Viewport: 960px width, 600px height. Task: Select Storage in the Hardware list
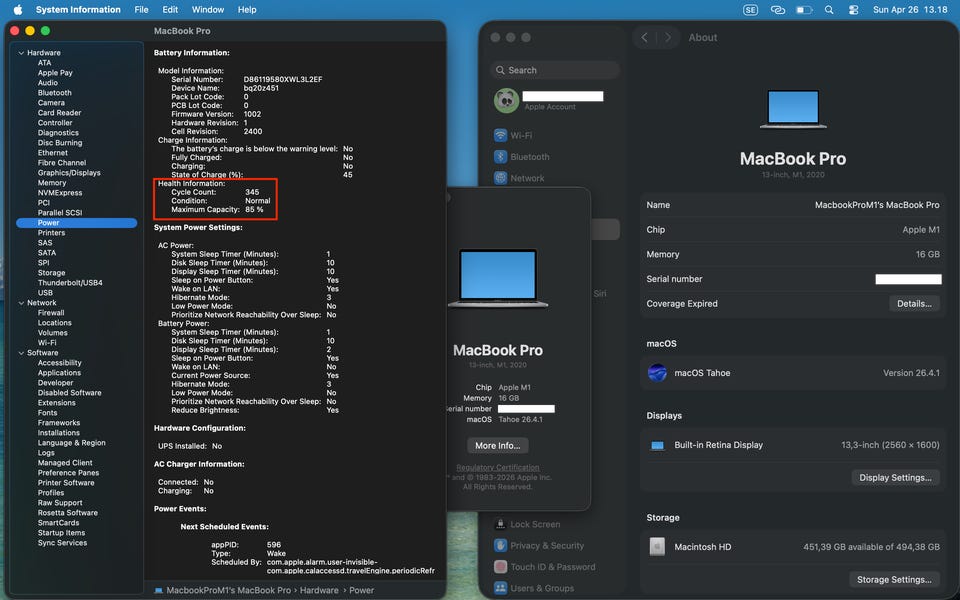coord(51,273)
